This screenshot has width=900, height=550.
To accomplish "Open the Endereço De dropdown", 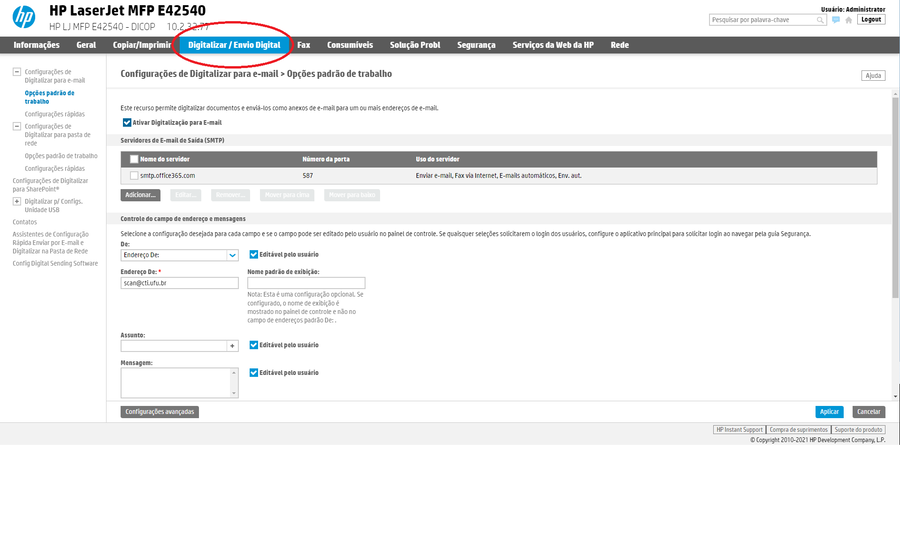I will (x=177, y=254).
